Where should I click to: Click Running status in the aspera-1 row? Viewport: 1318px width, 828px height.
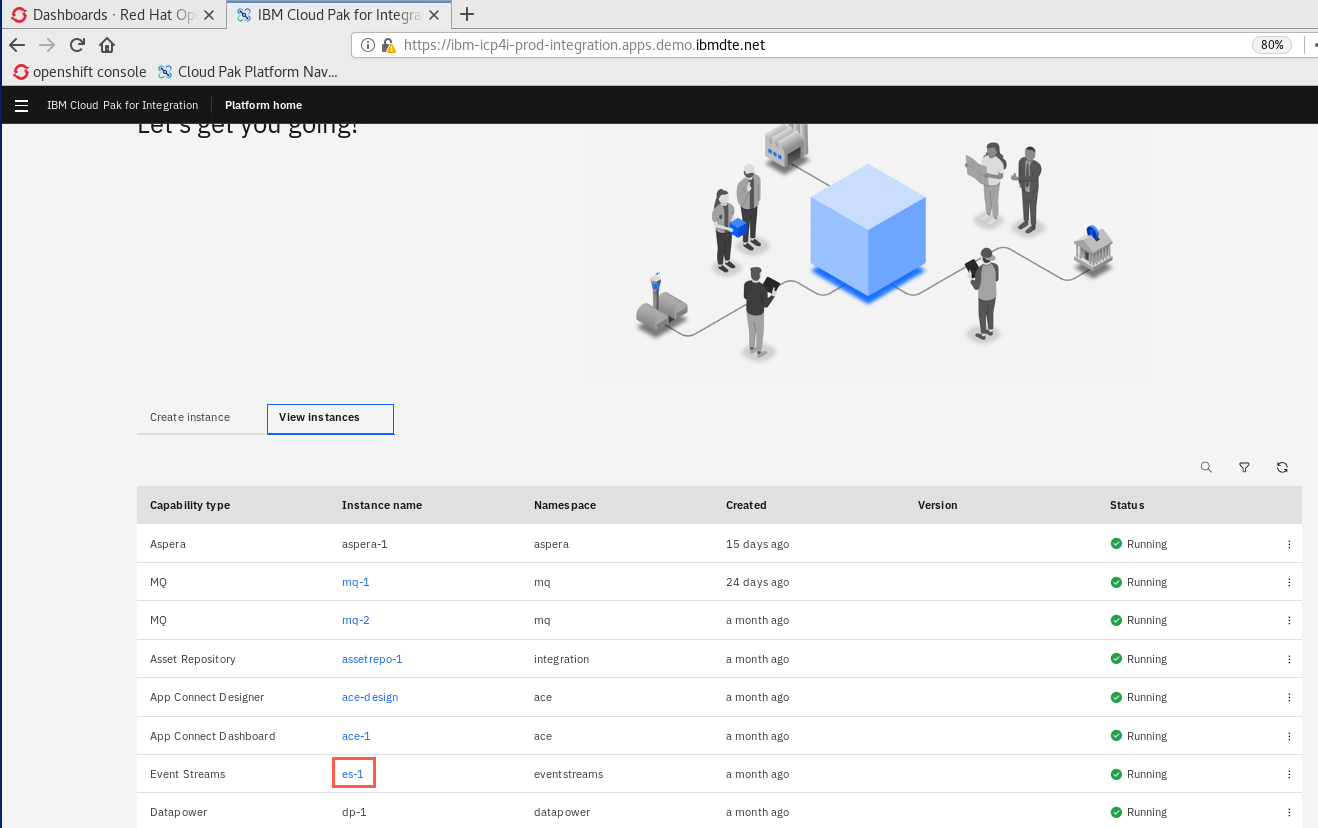pos(1138,544)
